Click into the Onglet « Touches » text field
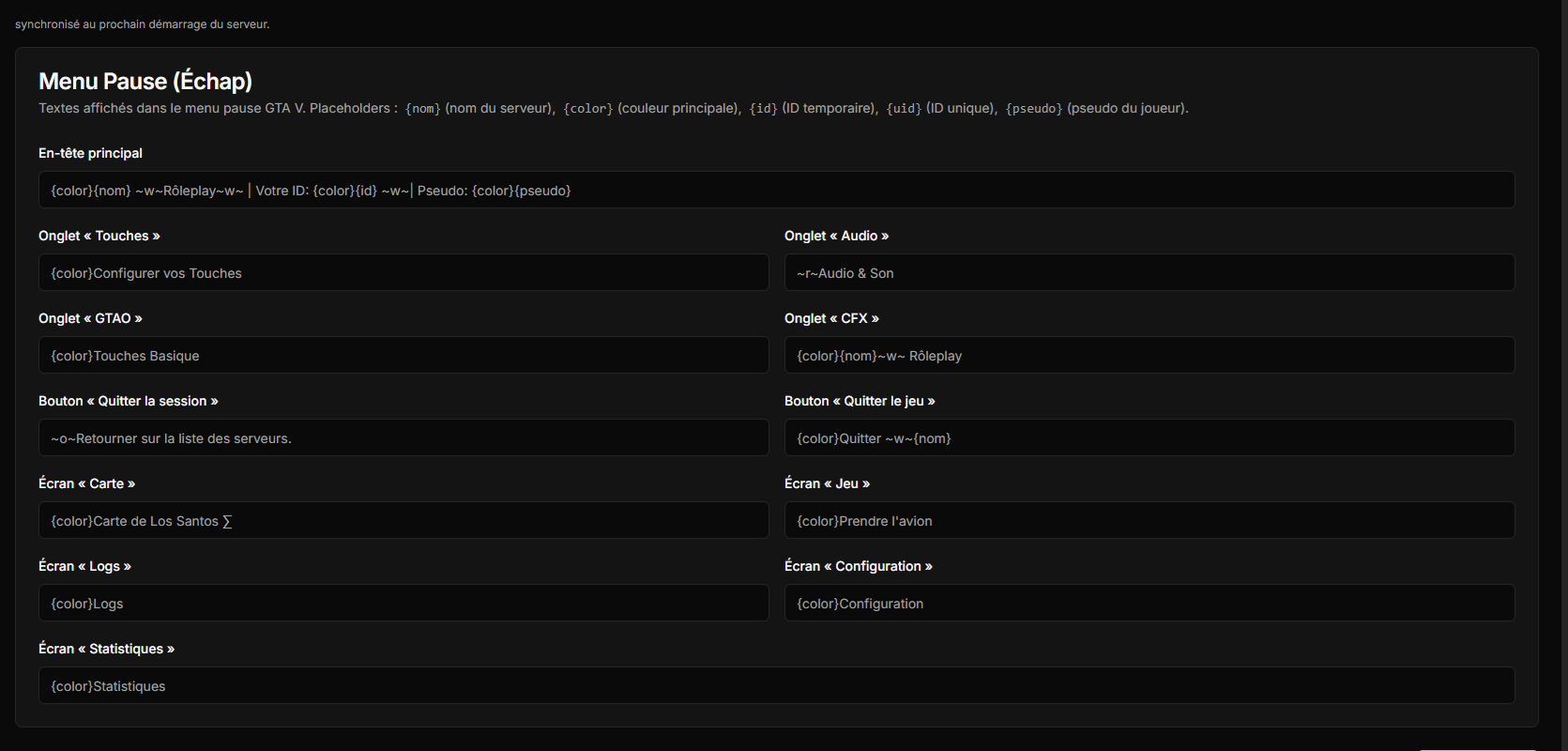 [403, 272]
